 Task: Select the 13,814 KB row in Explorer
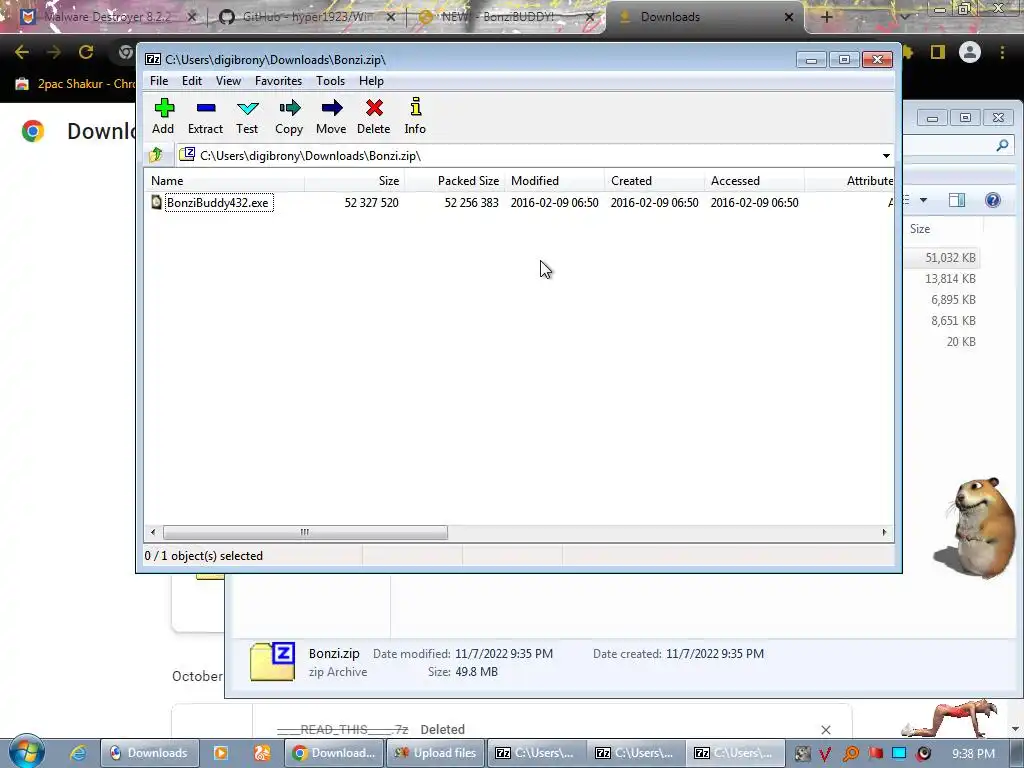coord(942,279)
